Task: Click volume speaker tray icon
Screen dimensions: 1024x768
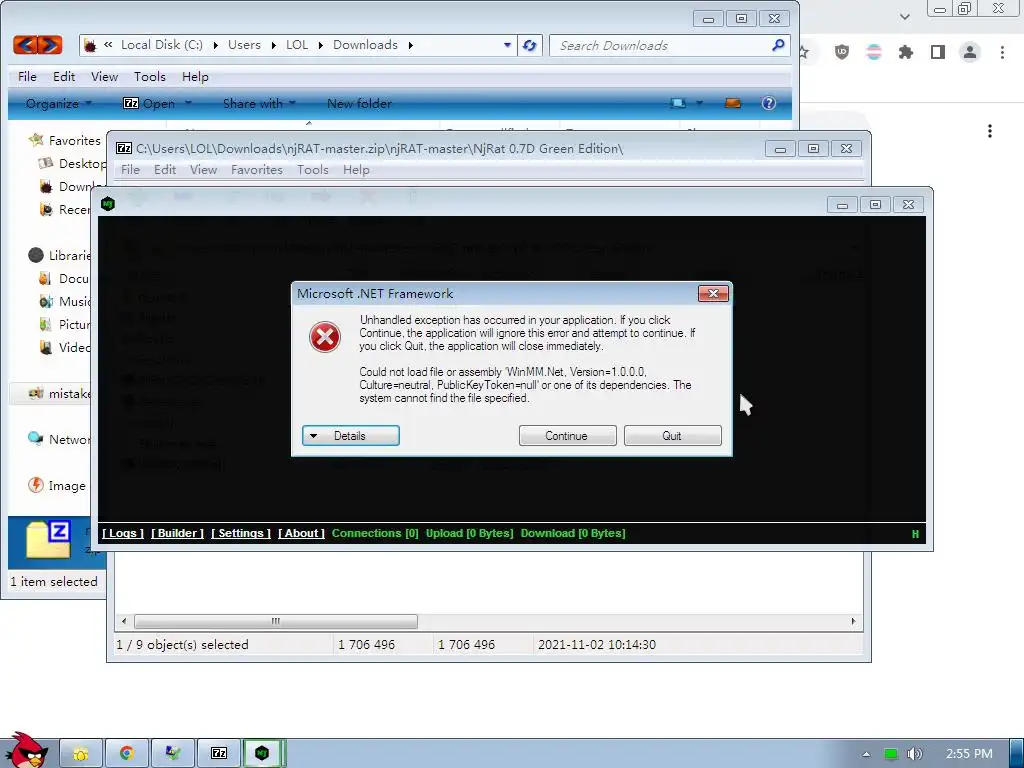Action: tap(915, 754)
